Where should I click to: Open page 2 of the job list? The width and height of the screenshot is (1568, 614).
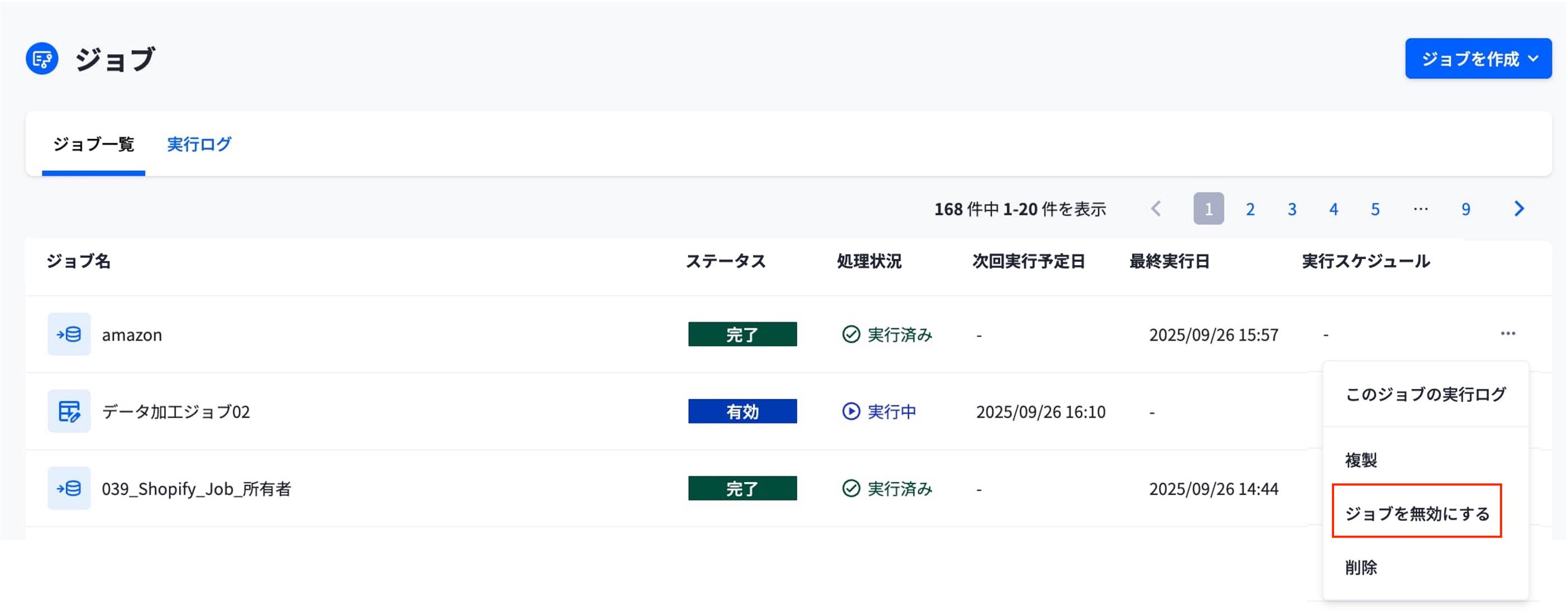click(x=1250, y=209)
